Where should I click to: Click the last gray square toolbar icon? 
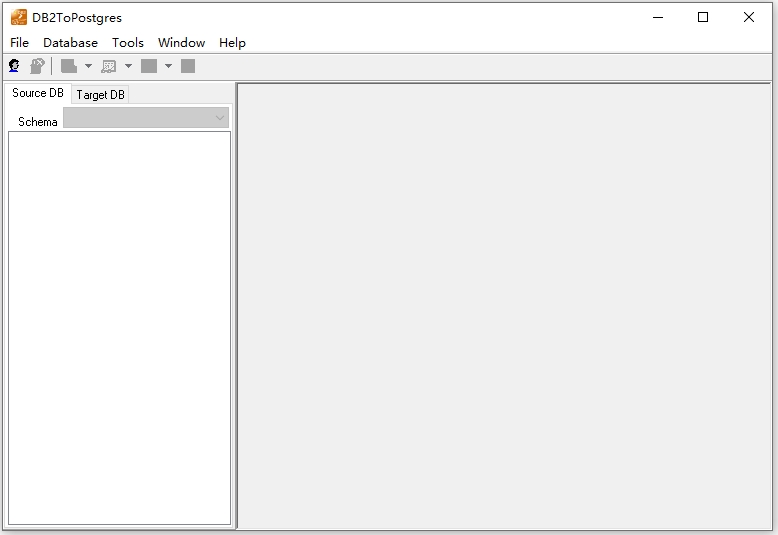(x=188, y=66)
